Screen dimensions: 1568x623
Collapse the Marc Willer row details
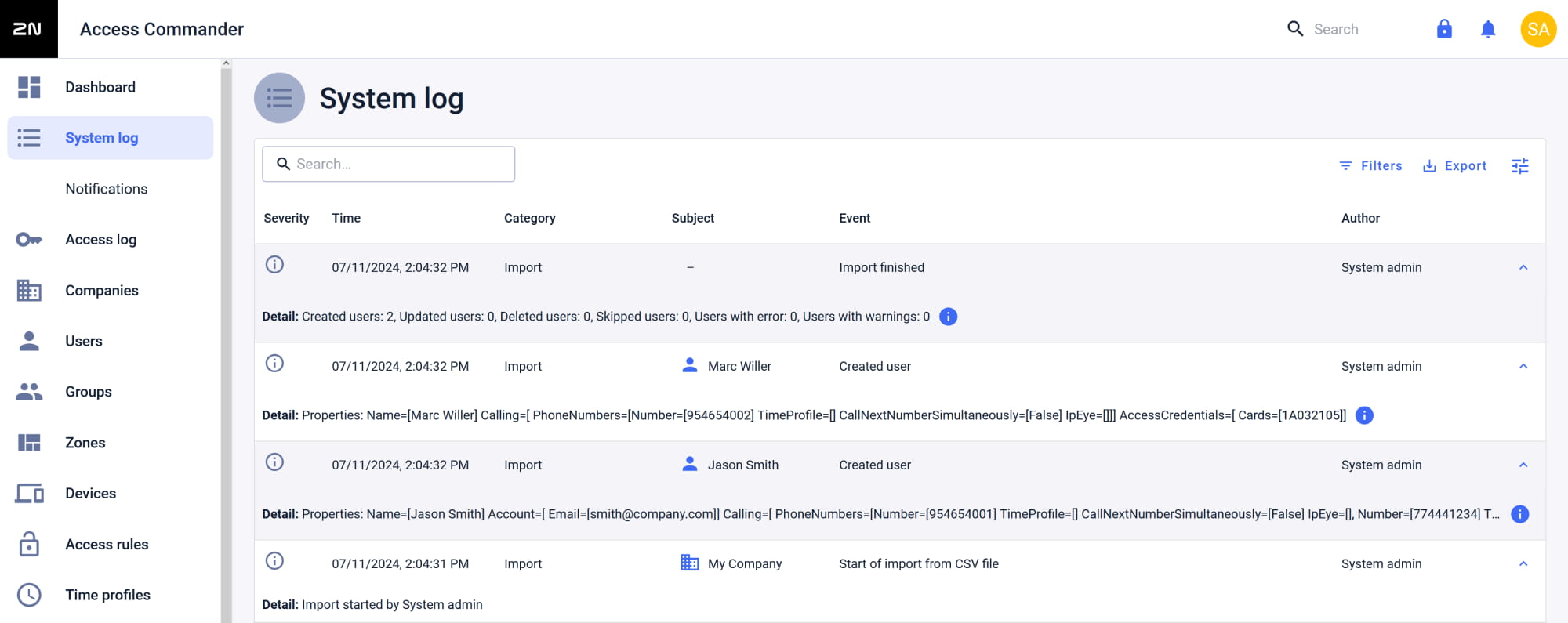click(1523, 366)
